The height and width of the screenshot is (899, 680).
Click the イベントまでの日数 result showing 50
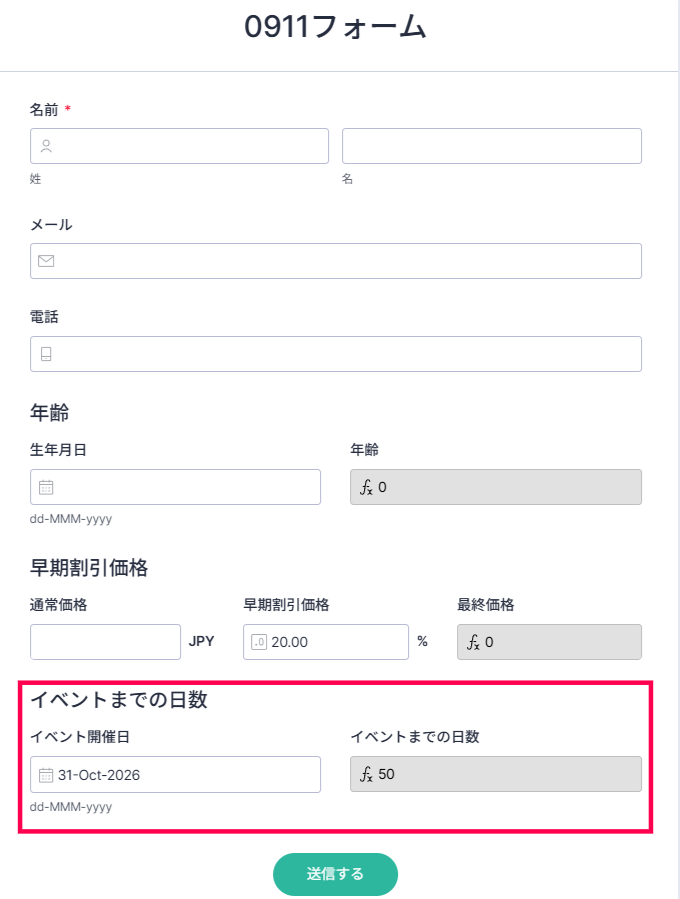496,775
